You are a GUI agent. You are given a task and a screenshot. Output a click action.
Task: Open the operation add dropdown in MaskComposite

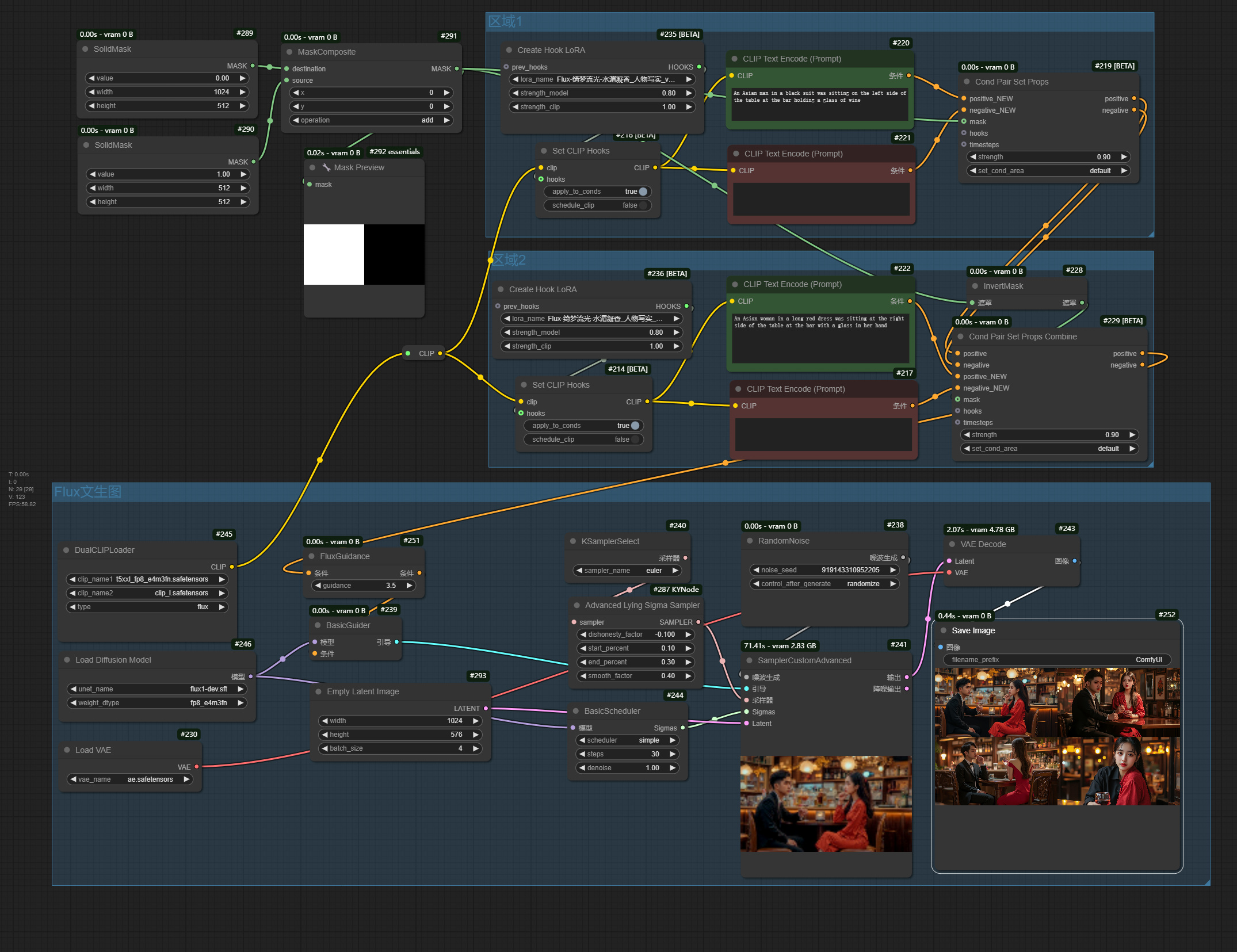(x=370, y=120)
